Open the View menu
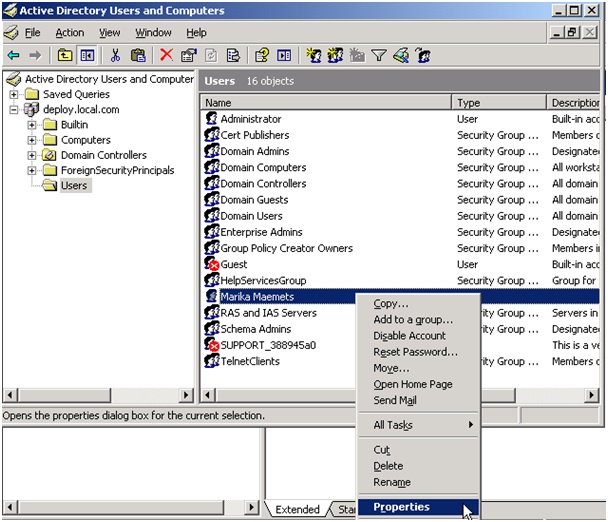Screen dimensions: 608x522 click(109, 33)
